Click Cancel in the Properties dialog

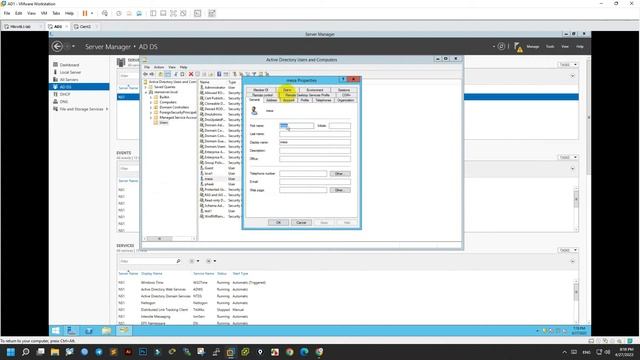301,222
